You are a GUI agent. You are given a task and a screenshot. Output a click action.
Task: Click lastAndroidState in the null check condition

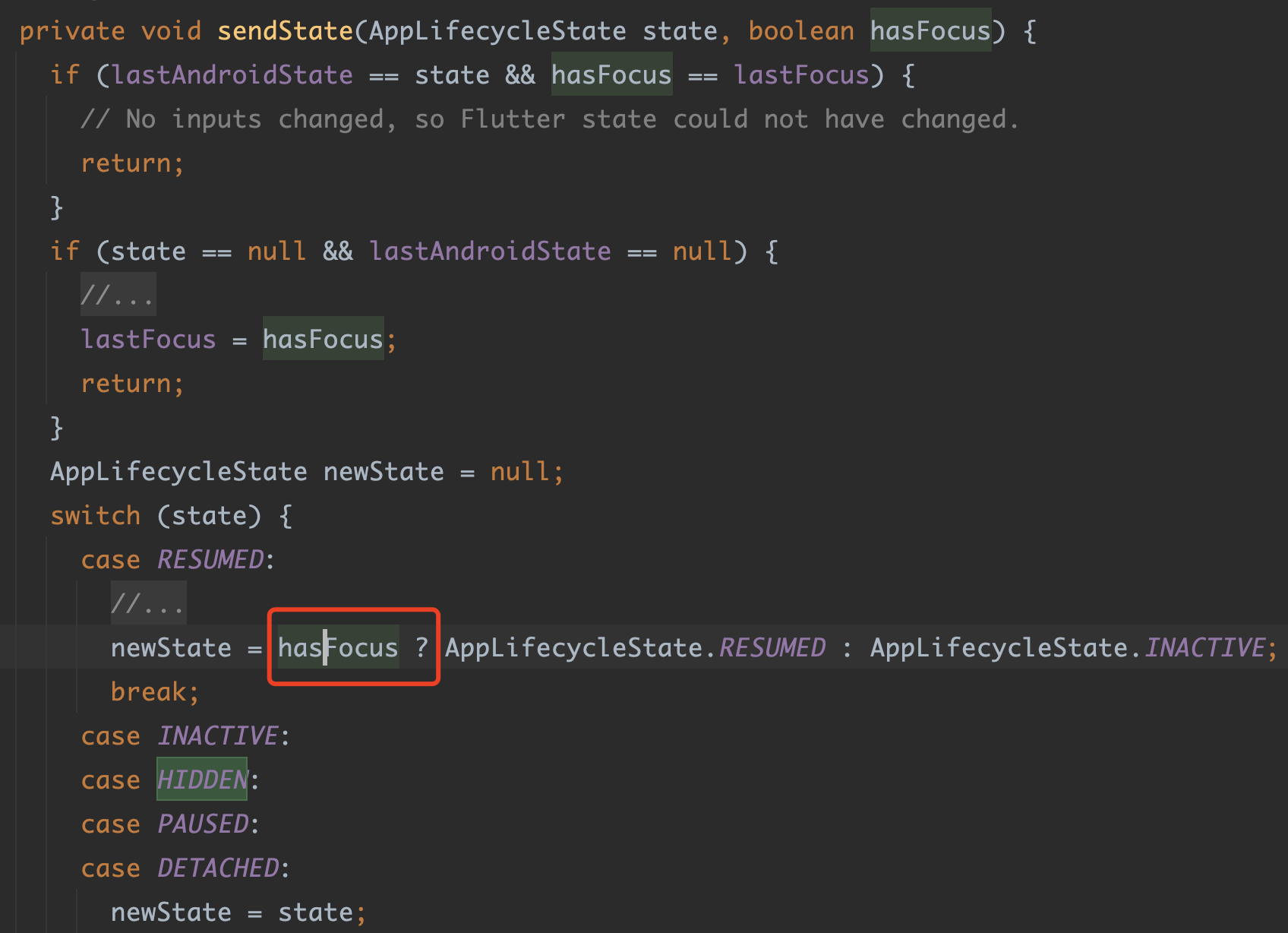click(x=490, y=251)
